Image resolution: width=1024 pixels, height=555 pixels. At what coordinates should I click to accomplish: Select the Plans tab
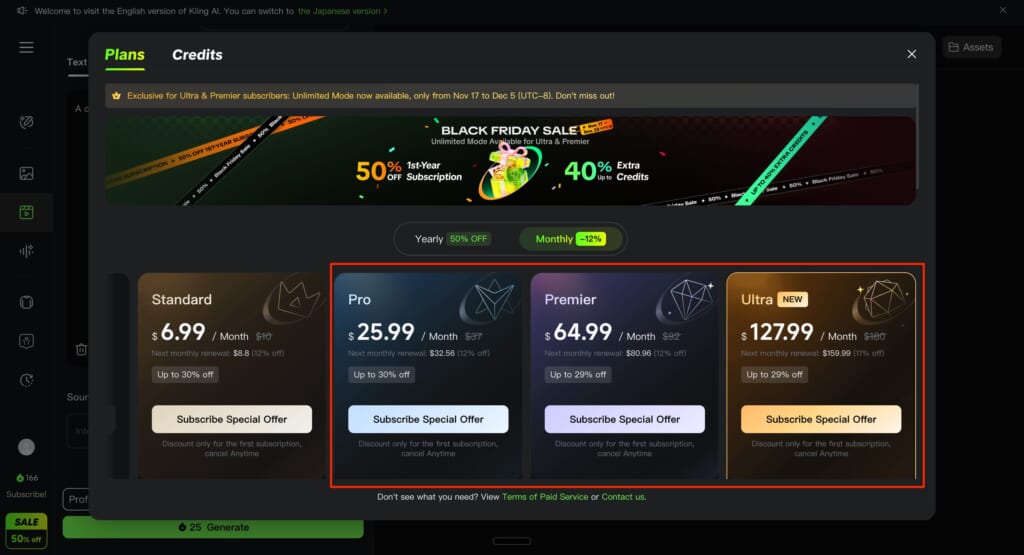125,55
